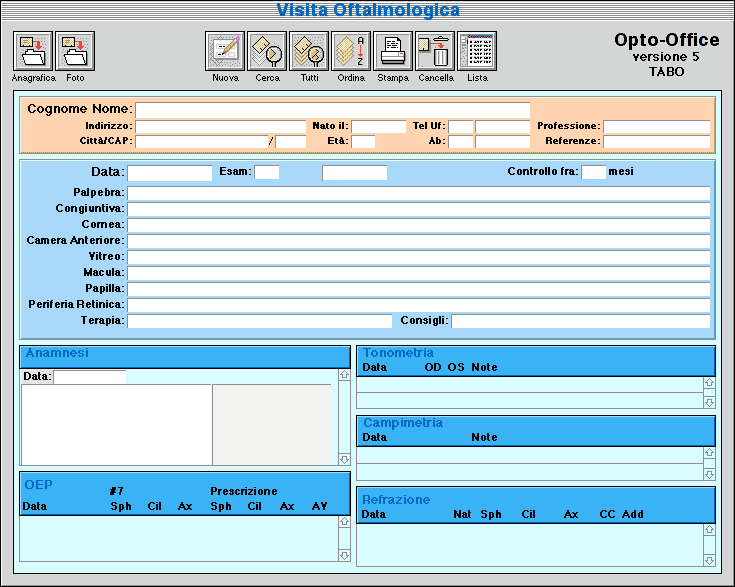735x587 pixels.
Task: Click second row of Campimetria list
Action: (530, 472)
